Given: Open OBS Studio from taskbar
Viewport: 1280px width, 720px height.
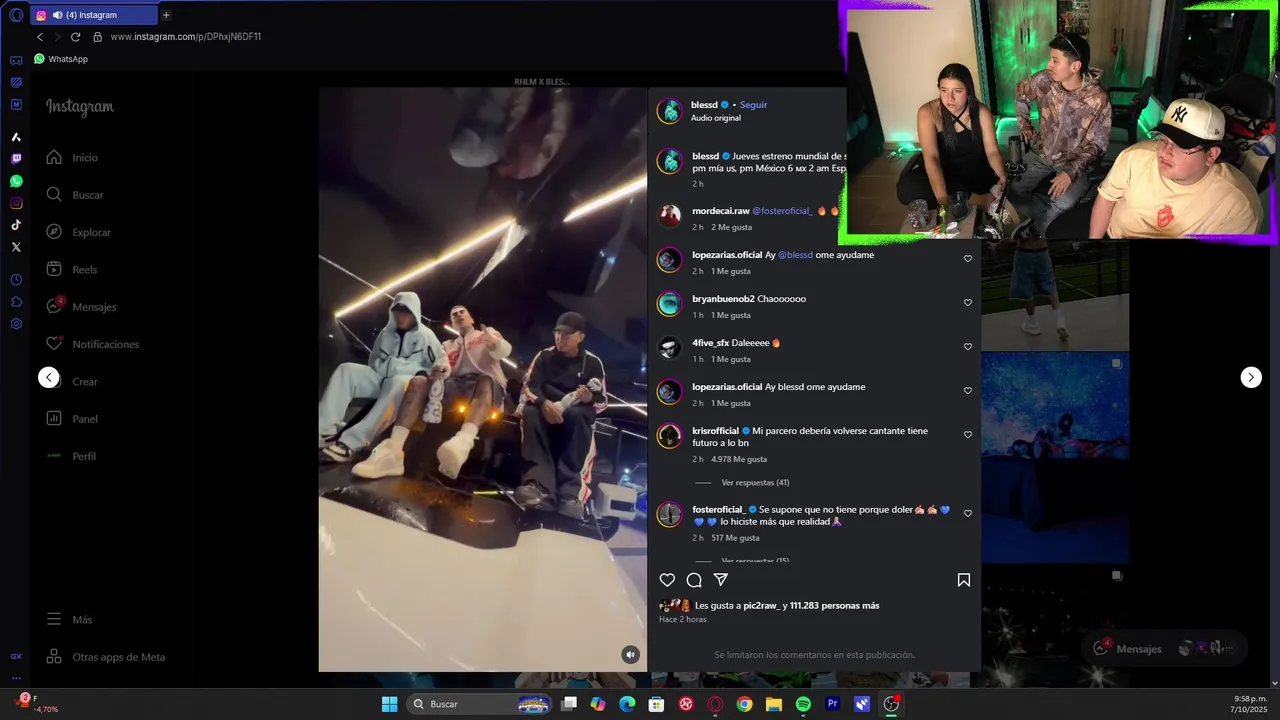Looking at the screenshot, I should (891, 704).
